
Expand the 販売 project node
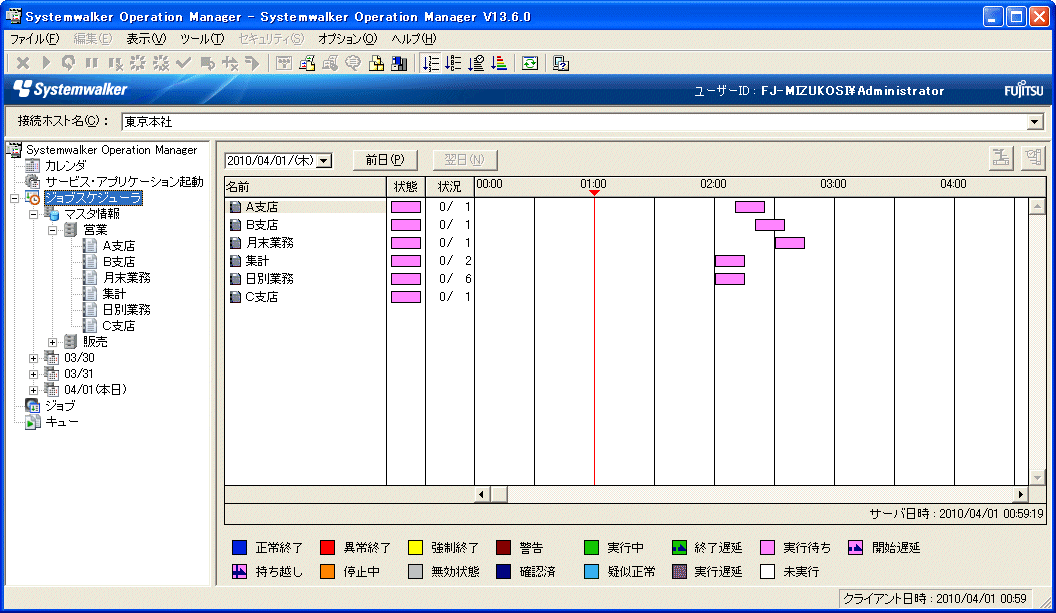(x=52, y=342)
